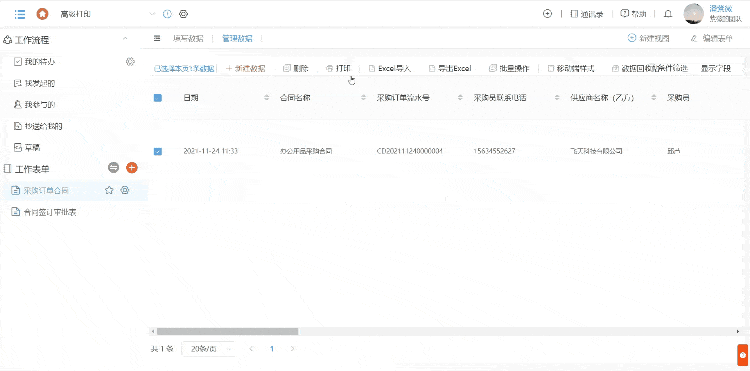Click the 采购员 column header
This screenshot has height=371, width=750.
pos(678,98)
